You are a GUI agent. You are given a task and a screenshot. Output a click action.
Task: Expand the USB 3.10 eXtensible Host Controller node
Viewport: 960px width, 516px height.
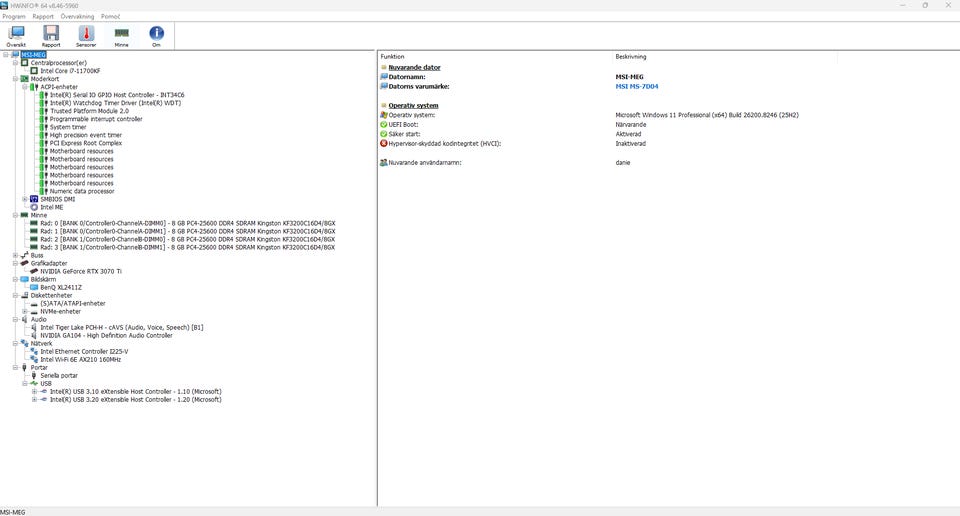[35, 391]
